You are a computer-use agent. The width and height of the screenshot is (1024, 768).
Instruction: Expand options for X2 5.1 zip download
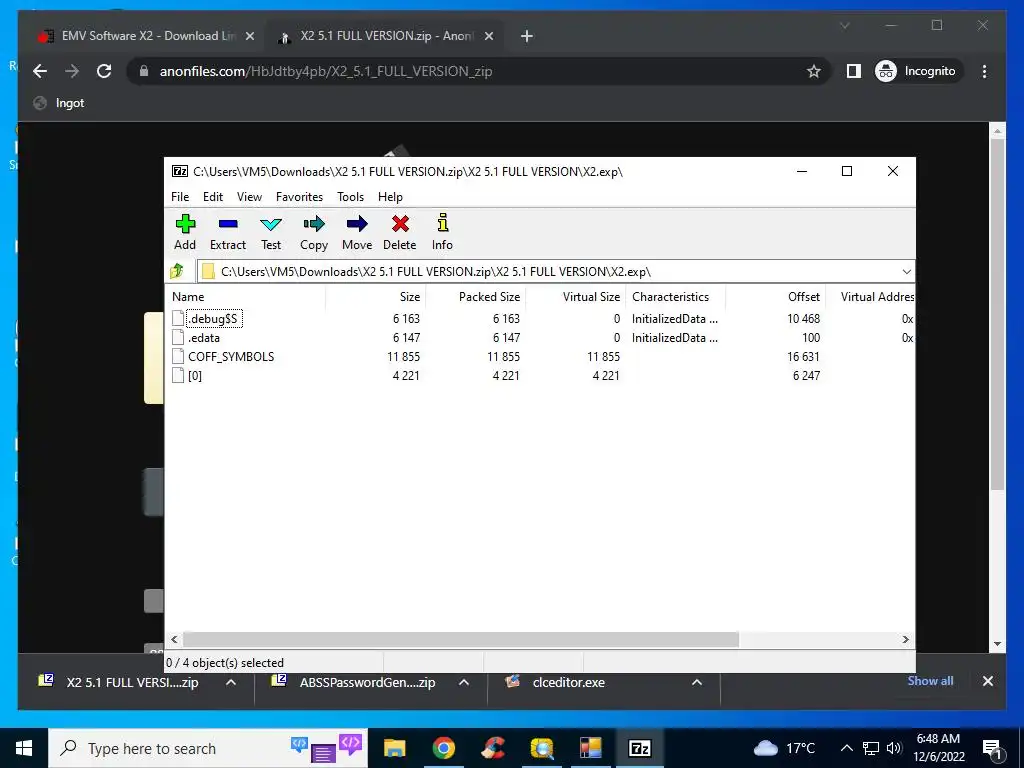231,682
